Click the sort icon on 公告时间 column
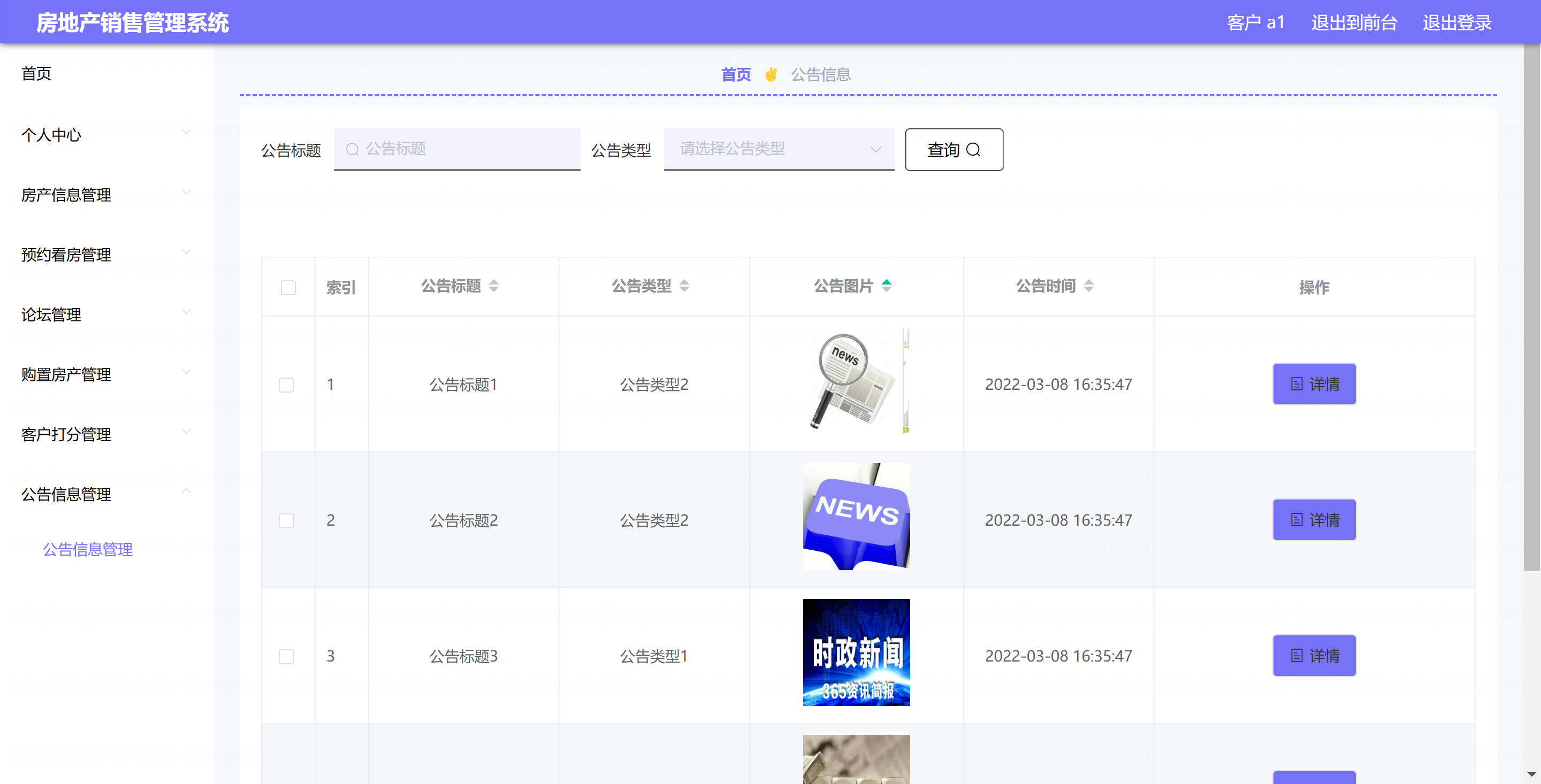 [x=1088, y=286]
